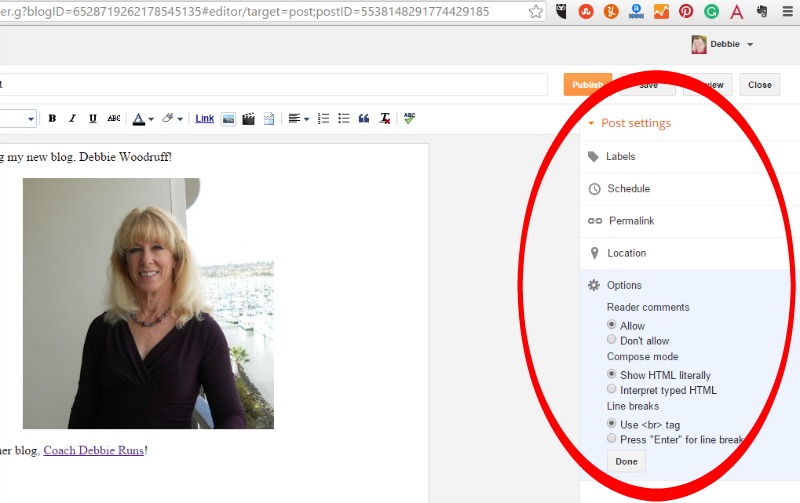Image resolution: width=800 pixels, height=503 pixels.
Task: Insert a video clip
Action: pyautogui.click(x=248, y=119)
